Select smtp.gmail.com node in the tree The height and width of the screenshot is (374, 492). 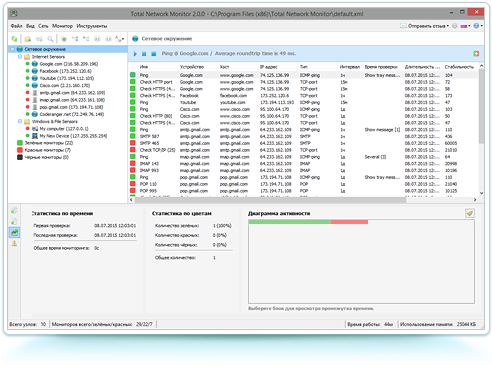[x=72, y=93]
